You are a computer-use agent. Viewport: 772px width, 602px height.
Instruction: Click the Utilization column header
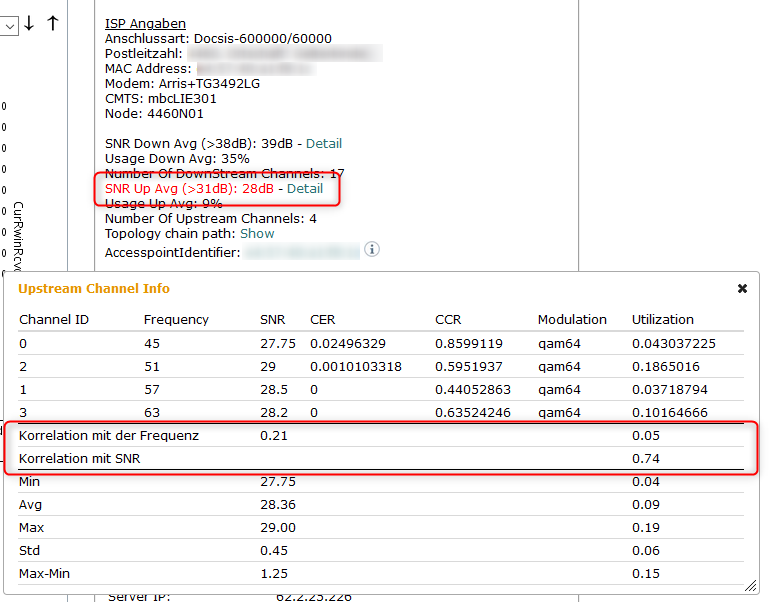(662, 319)
